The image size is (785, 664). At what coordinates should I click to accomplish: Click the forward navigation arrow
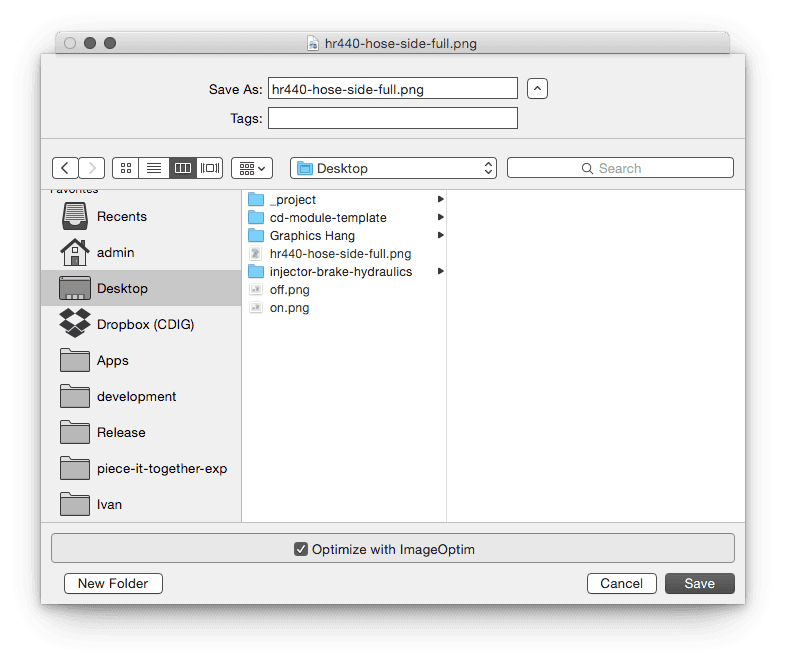pyautogui.click(x=92, y=168)
